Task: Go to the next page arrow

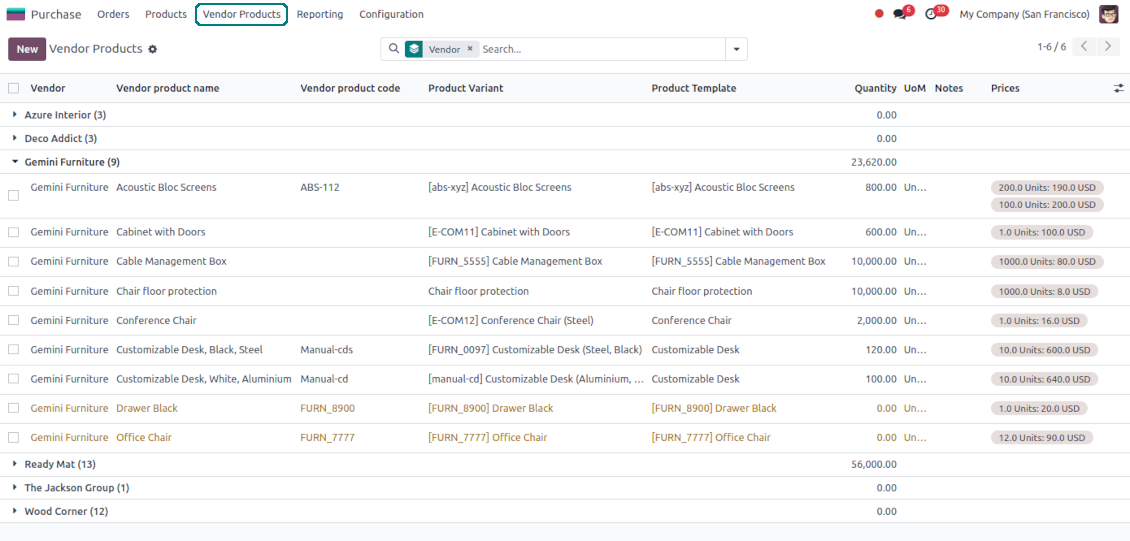Action: 1109,47
